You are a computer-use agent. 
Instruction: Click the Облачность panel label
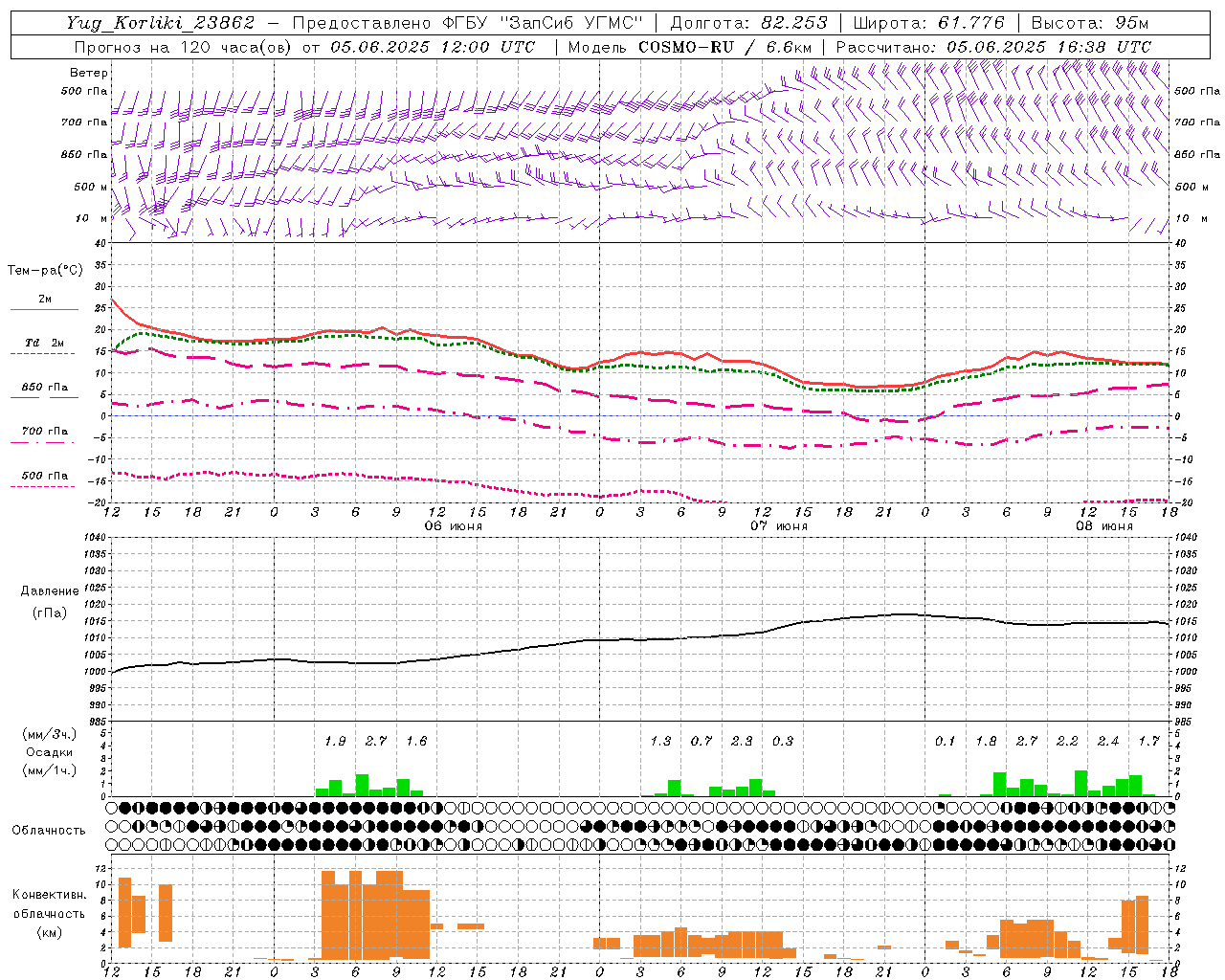click(x=49, y=831)
